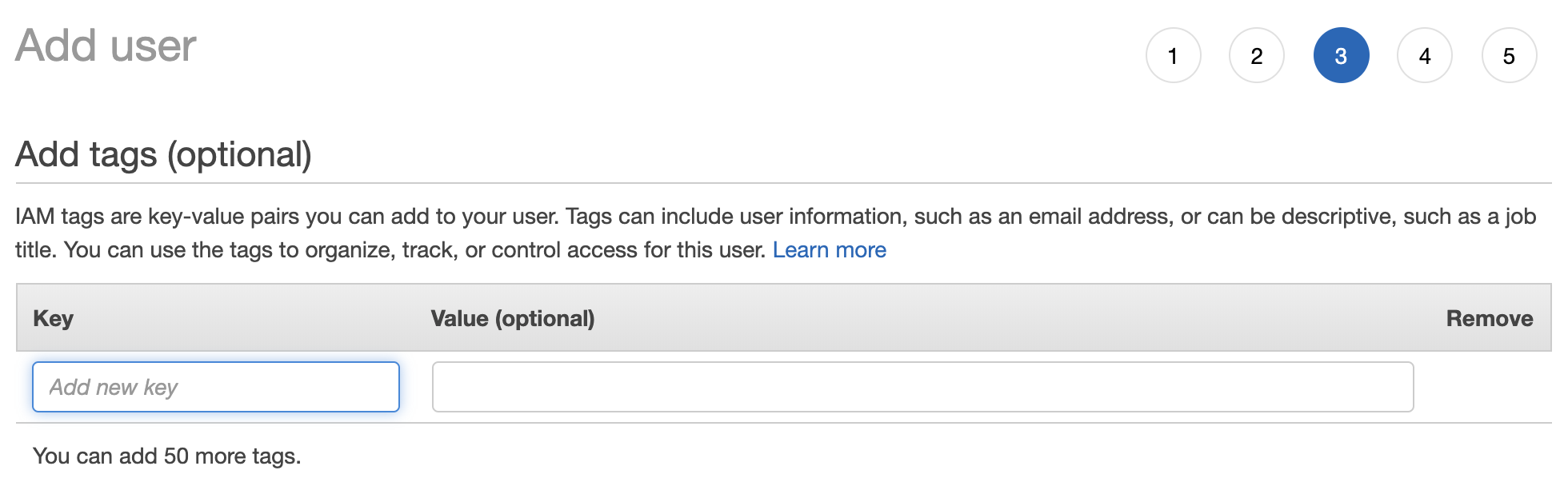Click the last numbered step bubble
Screen dimensions: 1568x478
[1509, 55]
